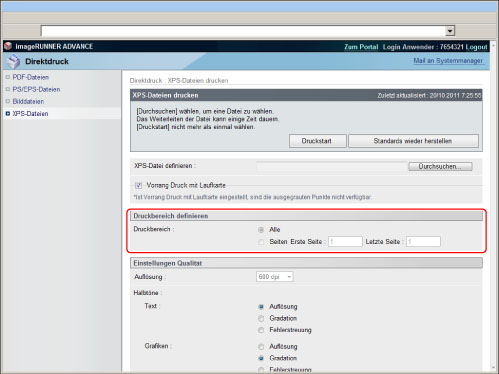Click the Direktdruck : XPS-Dateien drucken breadcrumb
Image resolution: width=499 pixels, height=374 pixels.
(x=179, y=81)
